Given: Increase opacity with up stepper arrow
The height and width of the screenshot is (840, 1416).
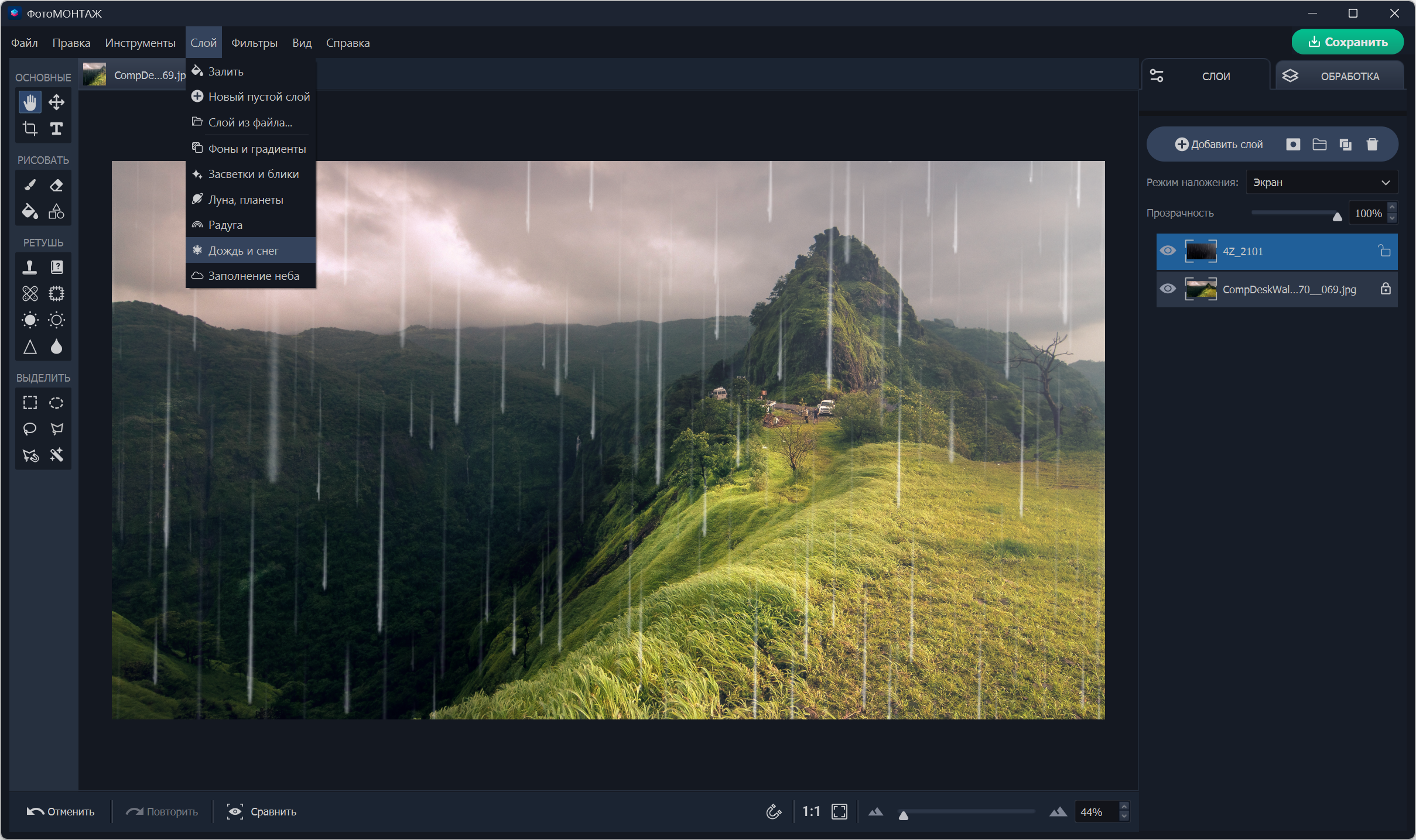Looking at the screenshot, I should [x=1393, y=208].
